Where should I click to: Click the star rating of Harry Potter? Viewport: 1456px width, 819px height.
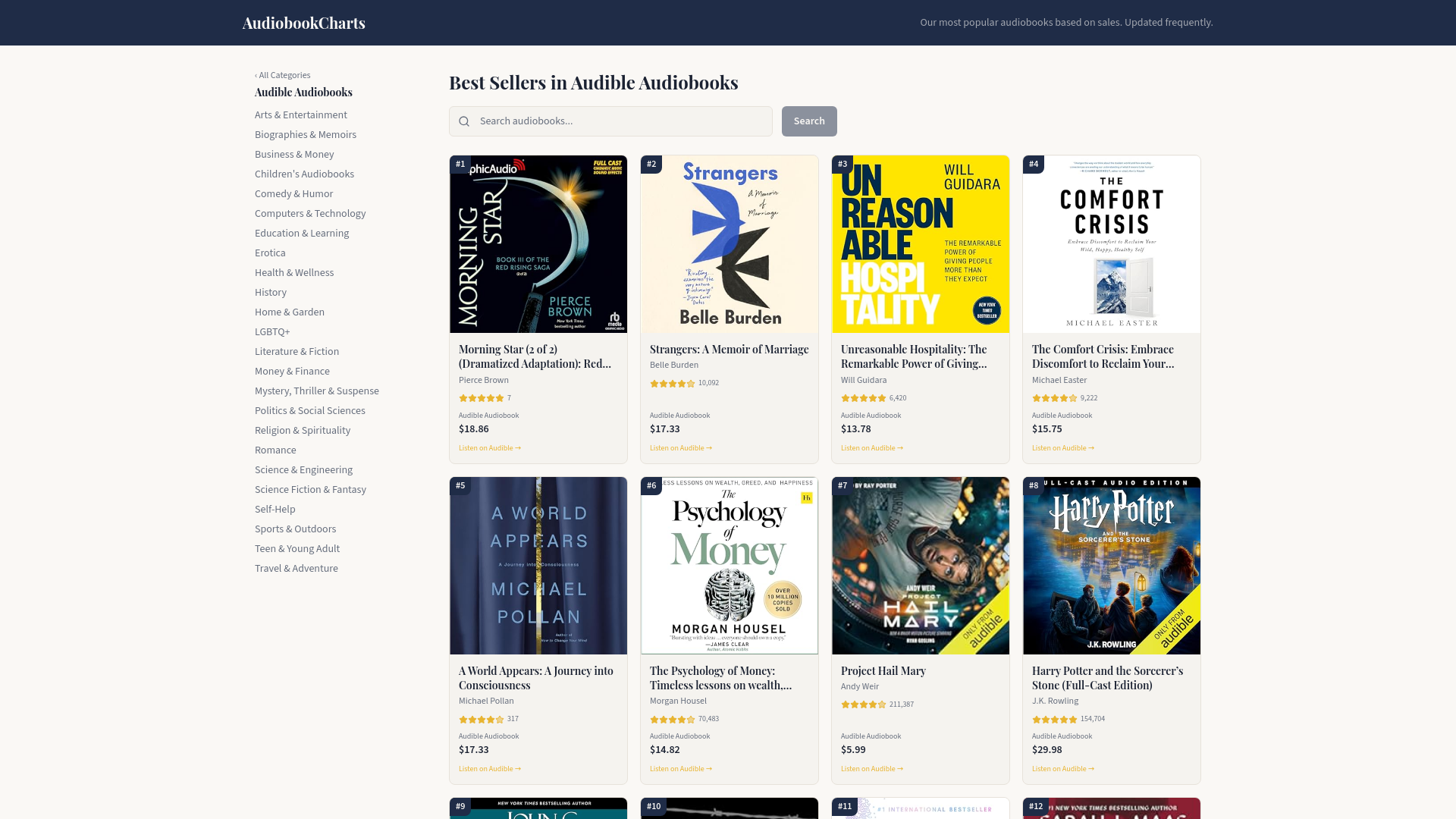click(x=1055, y=720)
